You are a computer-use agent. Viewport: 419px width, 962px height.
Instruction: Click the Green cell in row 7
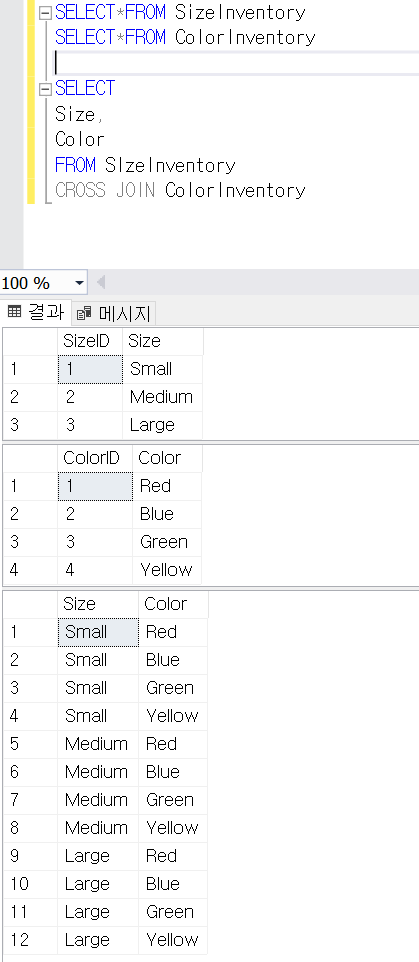[x=173, y=800]
